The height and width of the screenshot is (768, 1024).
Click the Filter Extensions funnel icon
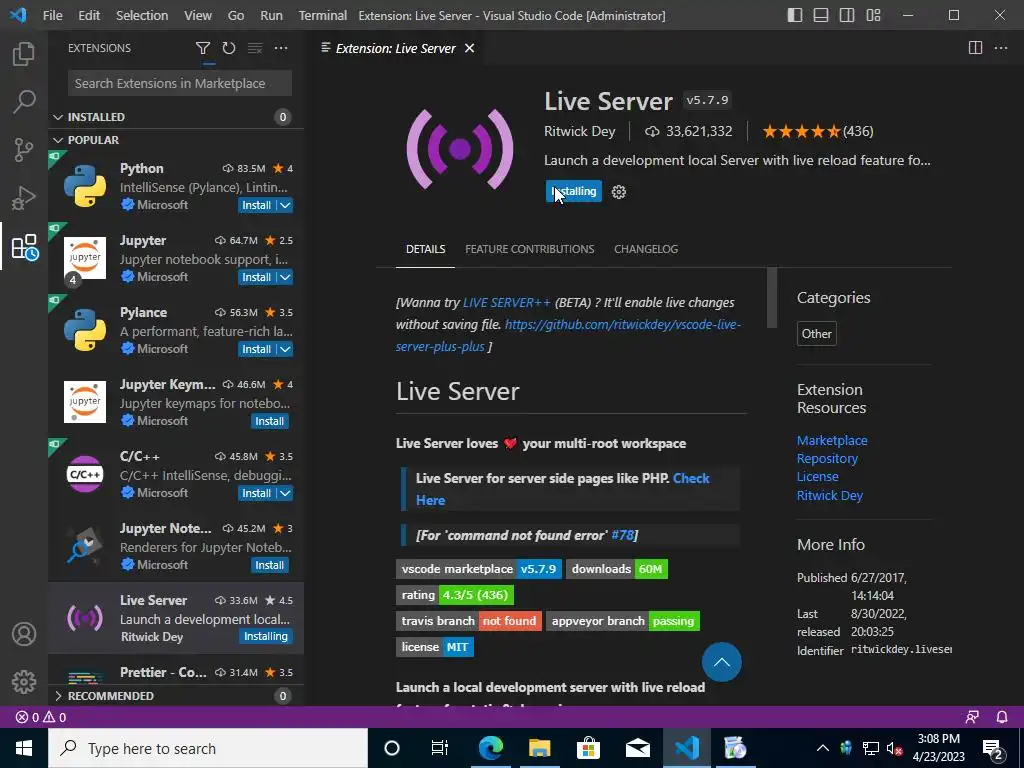click(x=203, y=48)
